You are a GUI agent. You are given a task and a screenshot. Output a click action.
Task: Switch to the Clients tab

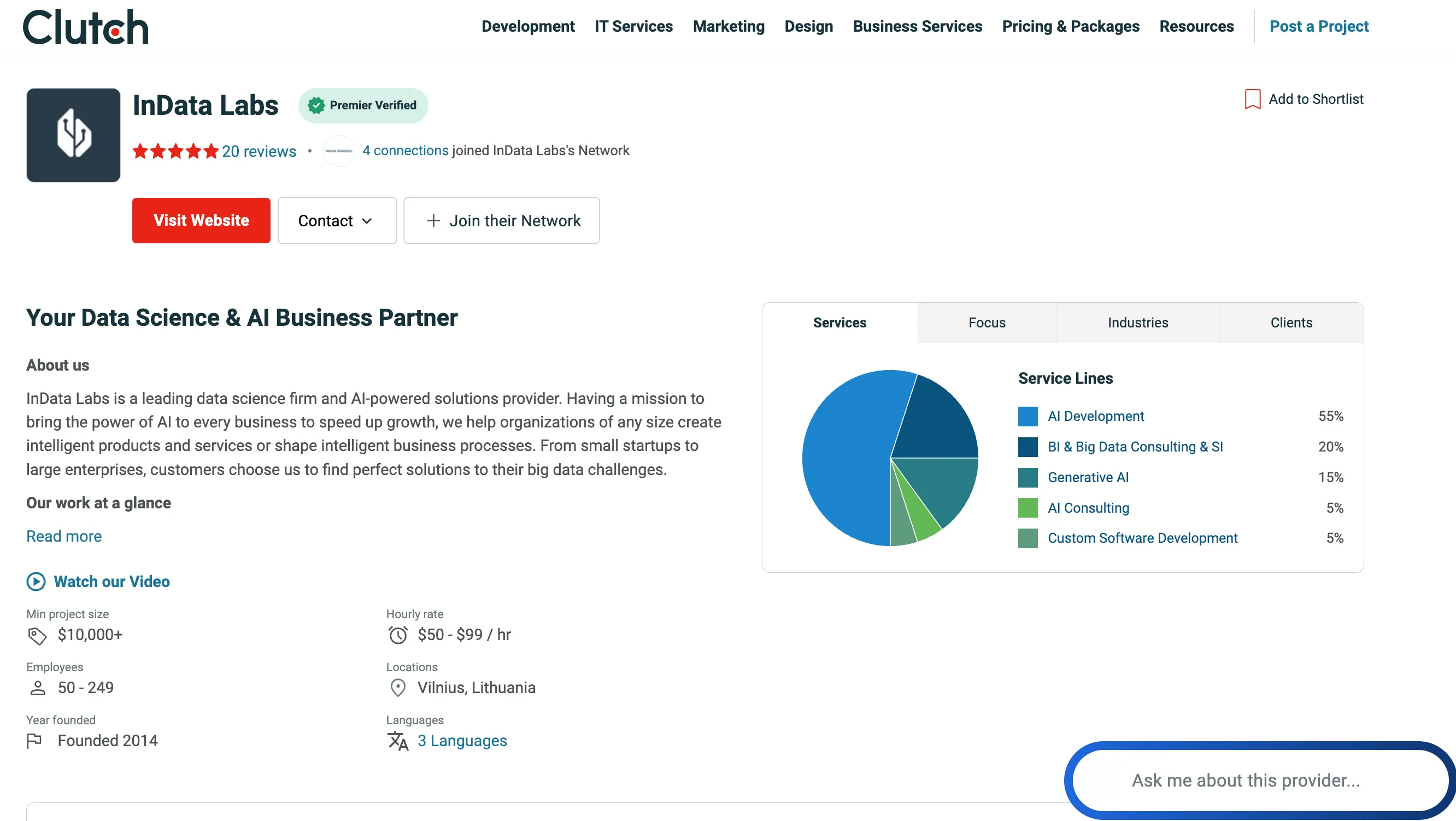coord(1291,322)
